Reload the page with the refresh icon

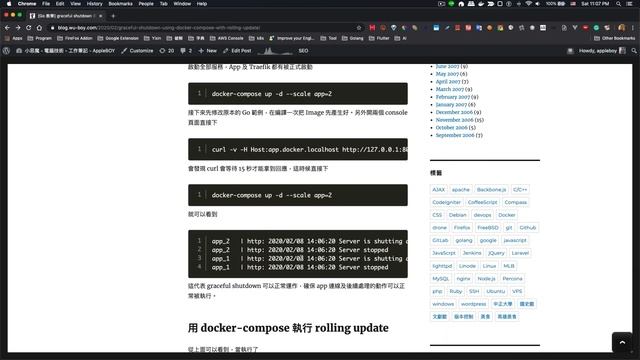pos(29,28)
